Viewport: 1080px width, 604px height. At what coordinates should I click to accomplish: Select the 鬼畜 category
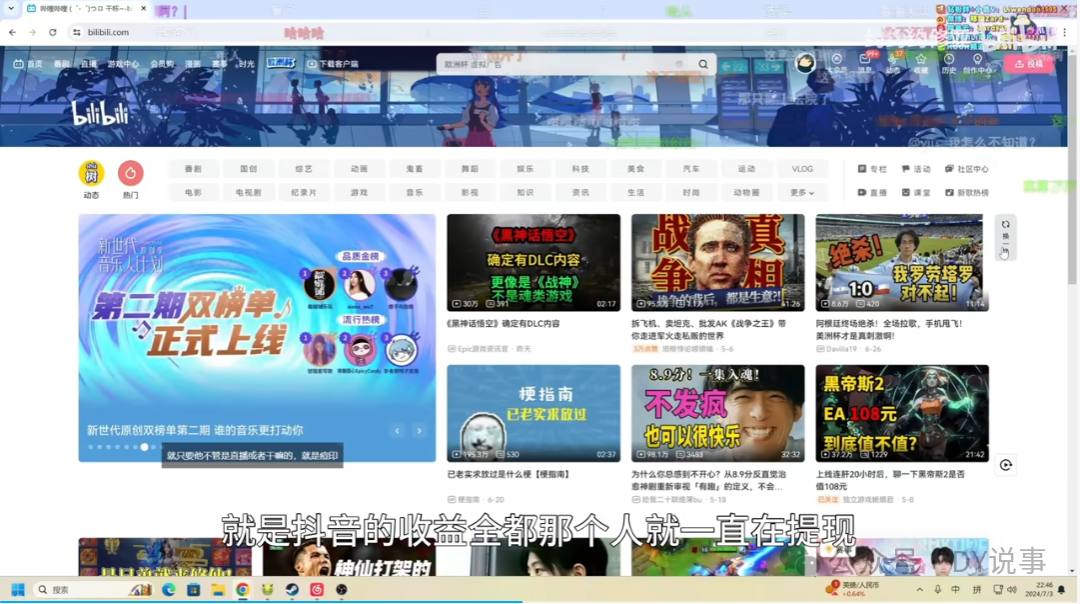point(415,169)
